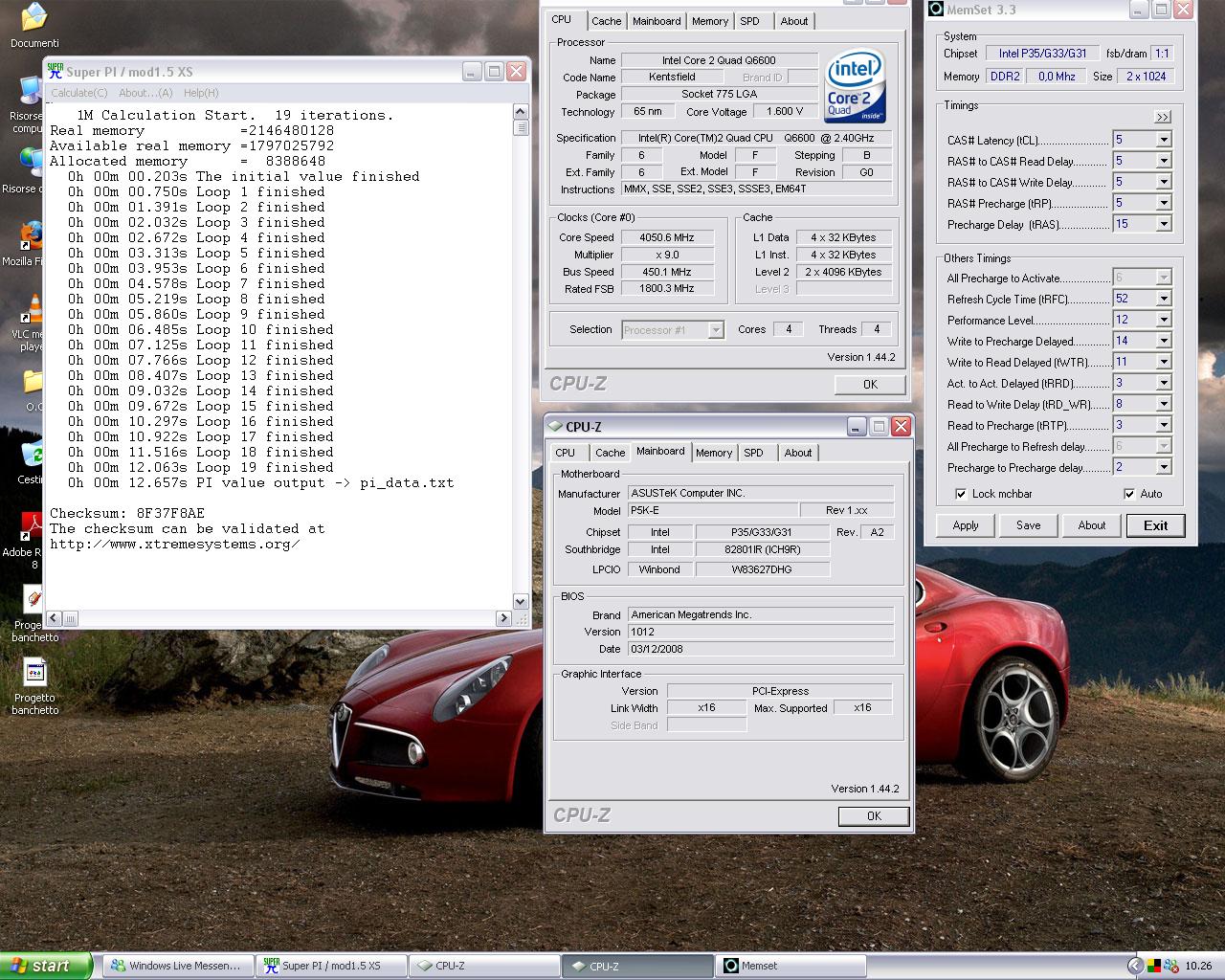1225x980 pixels.
Task: Open Refresh Cycle Time (tRFC) dropdown
Action: click(x=1164, y=299)
